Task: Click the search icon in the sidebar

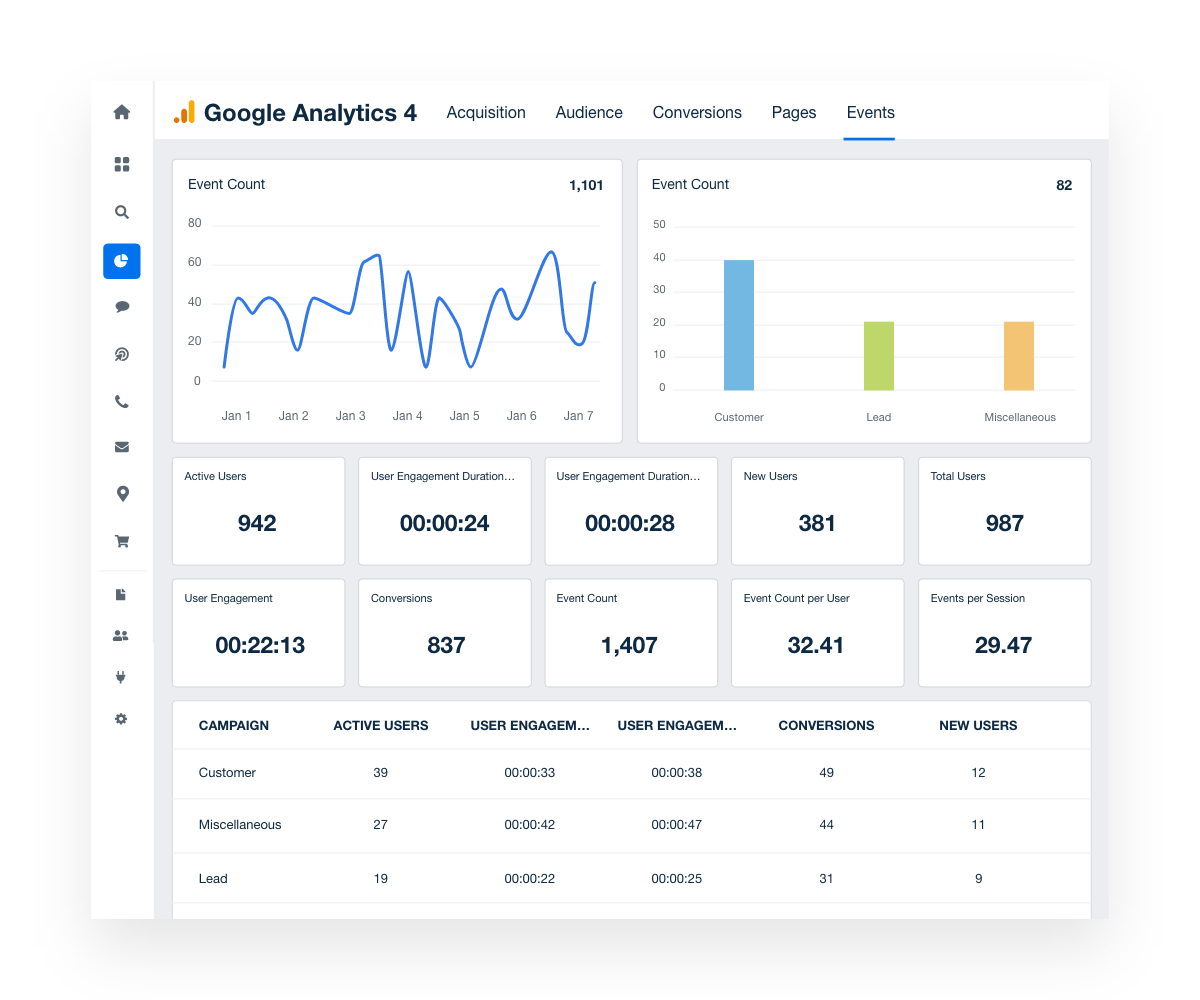Action: click(121, 212)
